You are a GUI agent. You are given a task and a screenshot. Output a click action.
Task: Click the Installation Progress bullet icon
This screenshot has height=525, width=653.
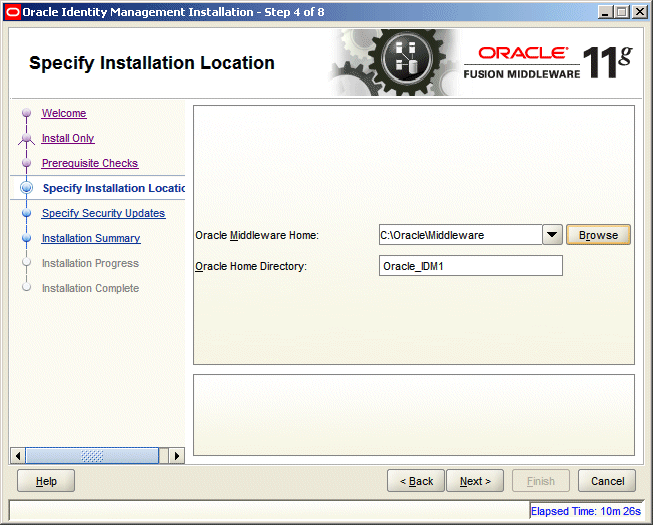coord(27,262)
